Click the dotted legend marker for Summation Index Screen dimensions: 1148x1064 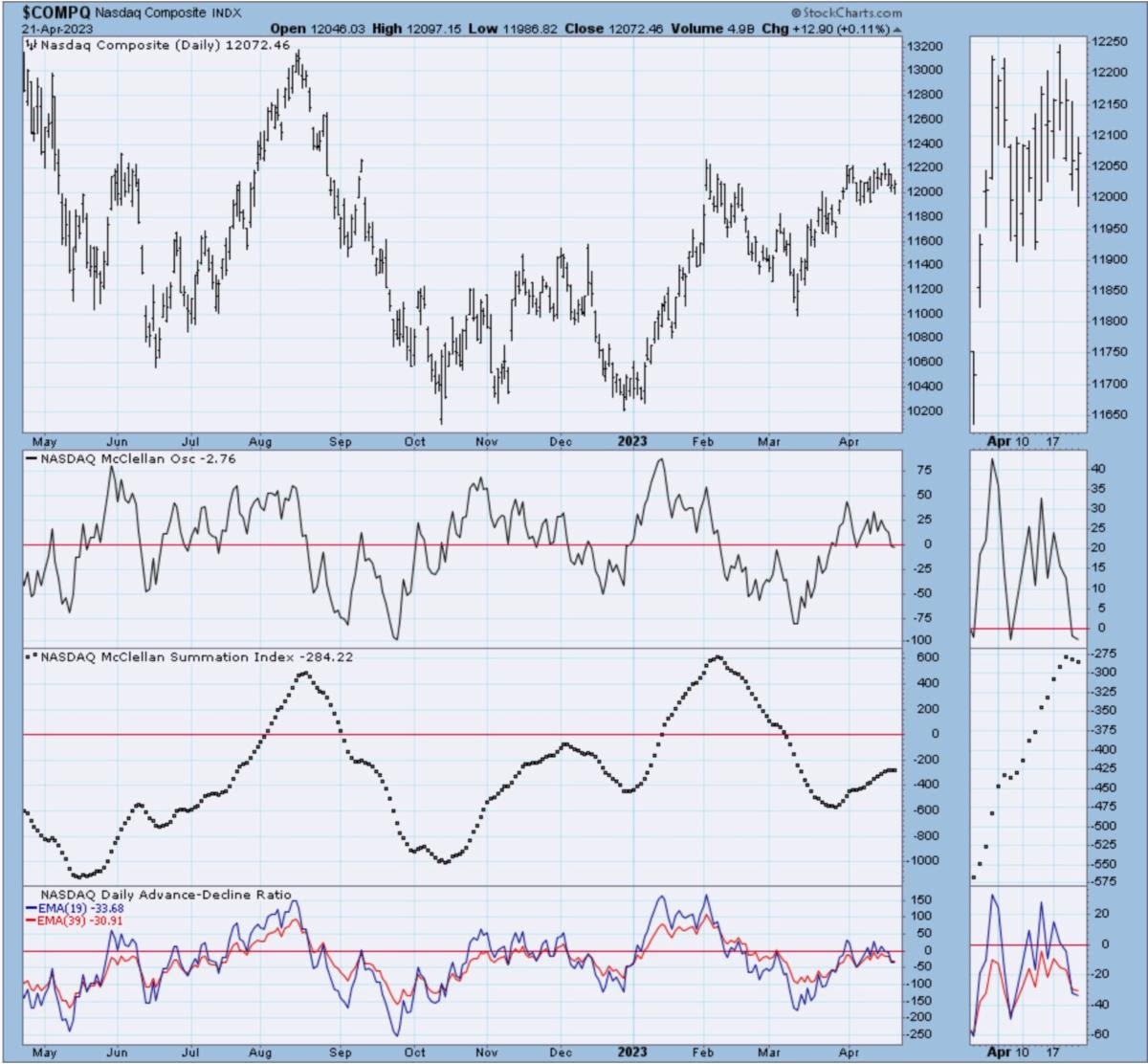click(x=31, y=657)
